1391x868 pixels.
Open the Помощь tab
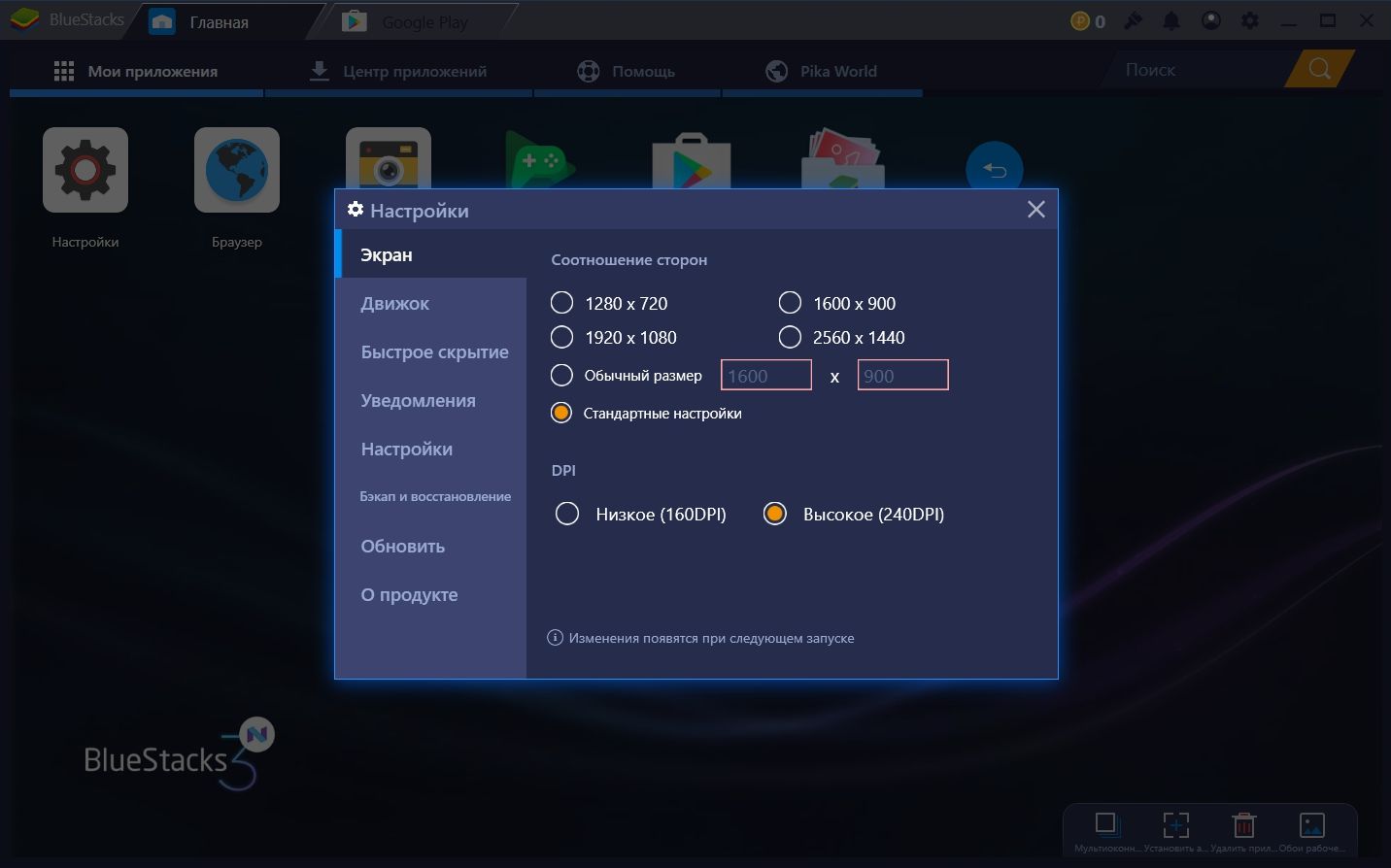[x=627, y=71]
